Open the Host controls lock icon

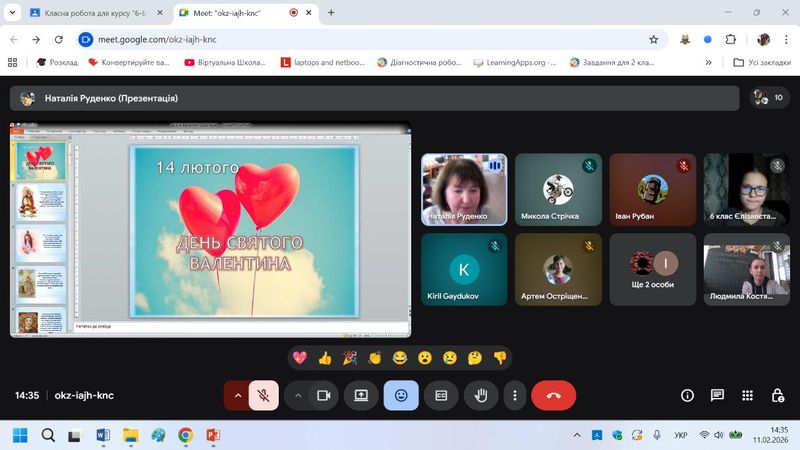pyautogui.click(x=777, y=395)
